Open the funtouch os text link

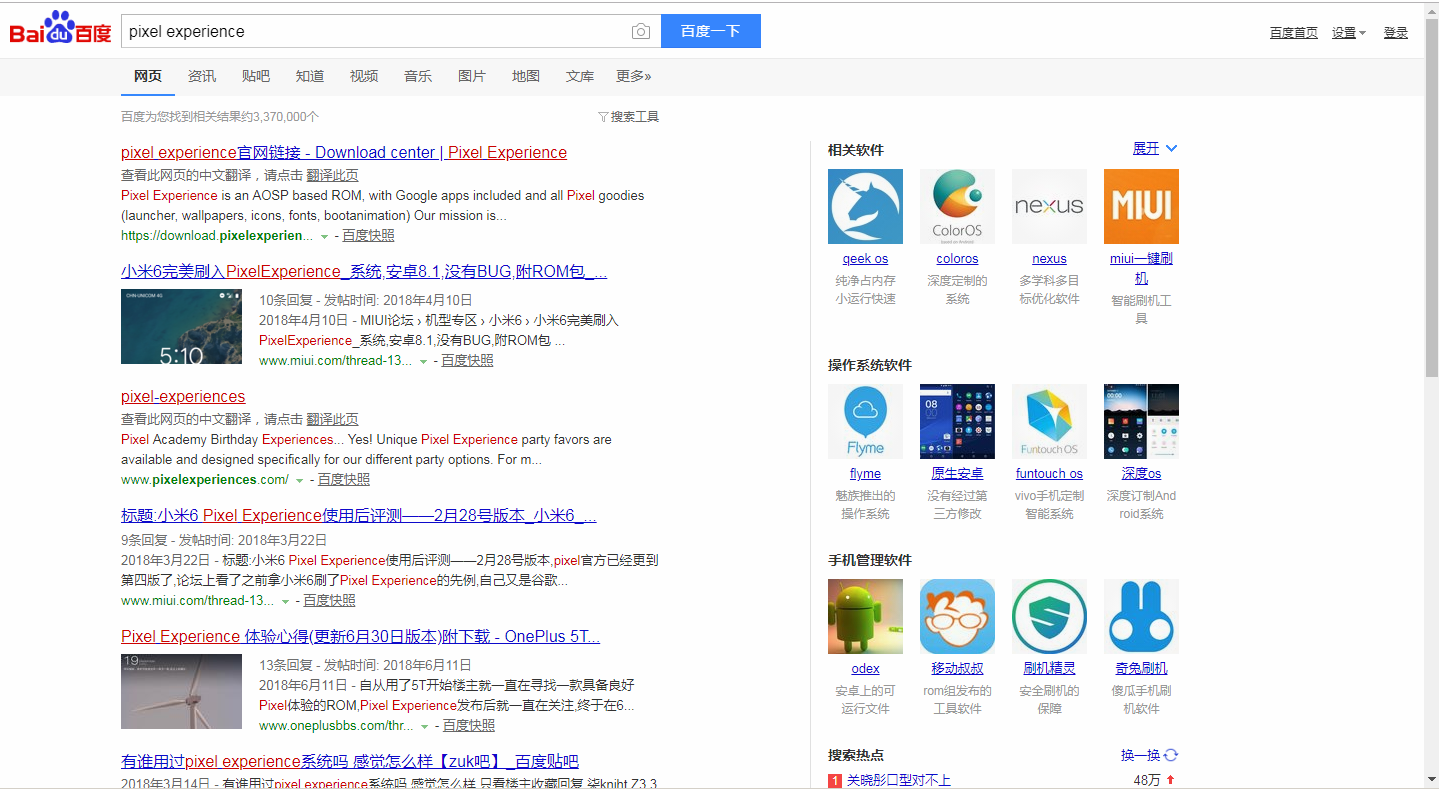pyautogui.click(x=1049, y=474)
